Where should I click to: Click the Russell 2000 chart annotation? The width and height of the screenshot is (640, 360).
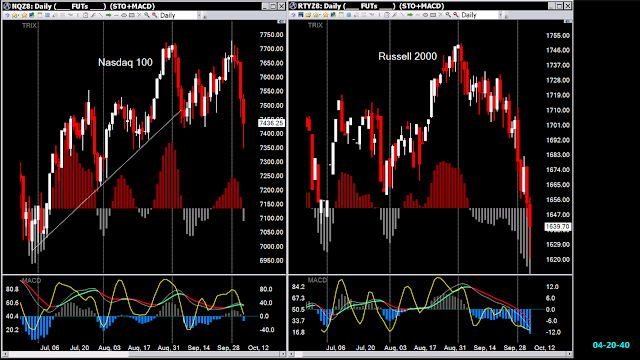coord(407,56)
